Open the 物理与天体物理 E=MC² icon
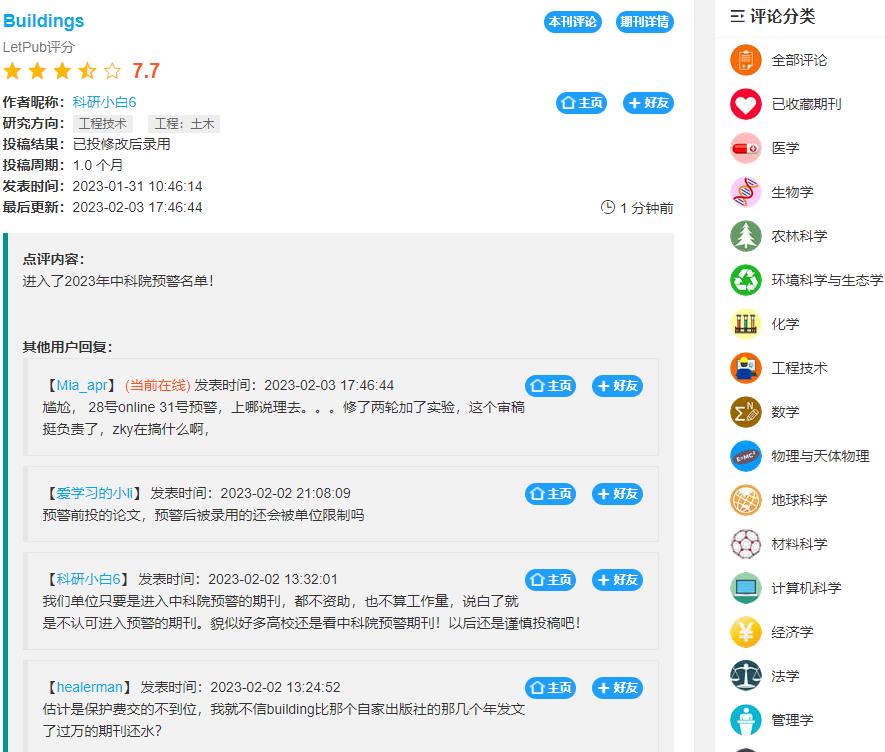 (x=746, y=456)
